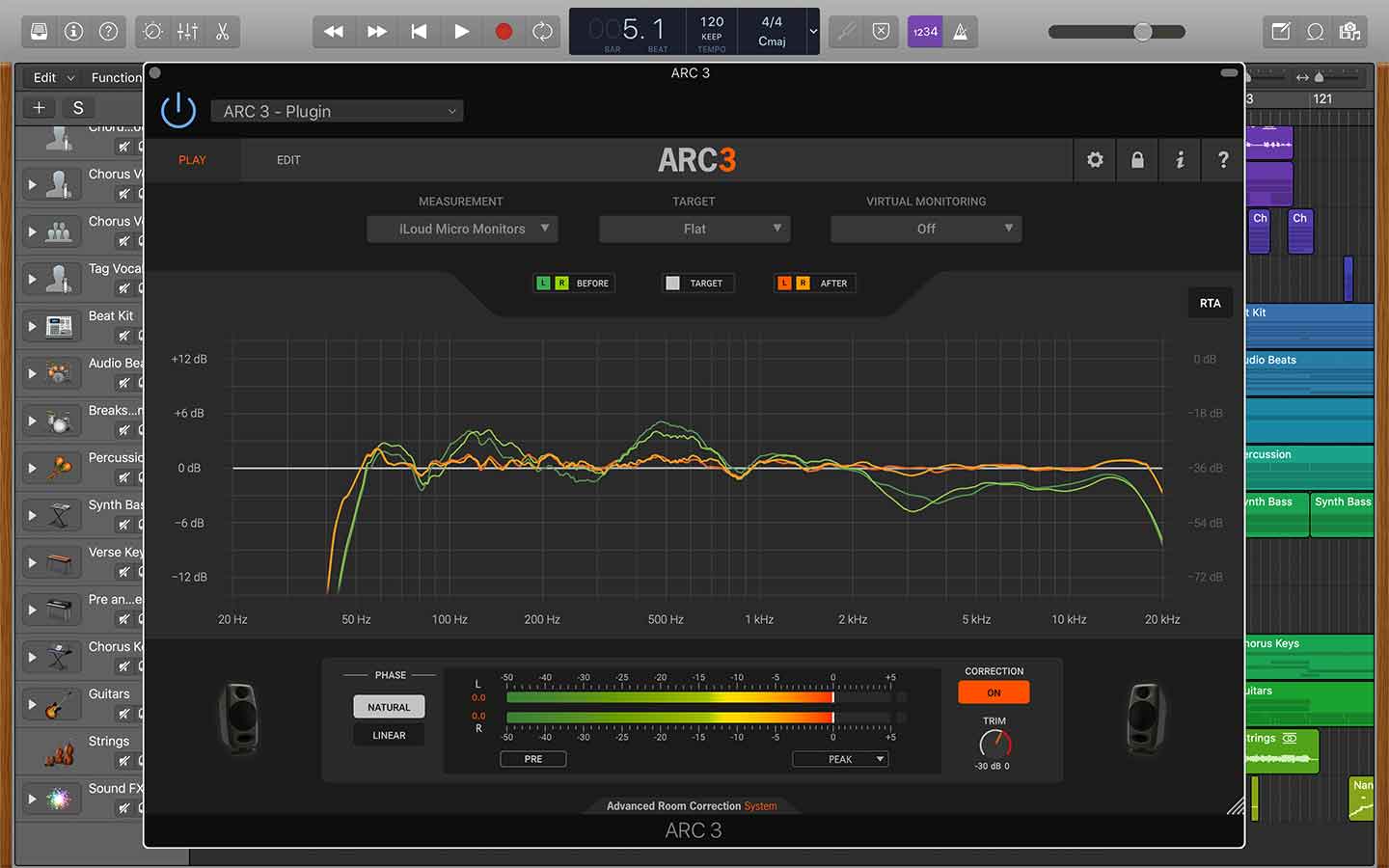Open the ARC 3 info panel
The image size is (1389, 868).
pyautogui.click(x=1180, y=160)
